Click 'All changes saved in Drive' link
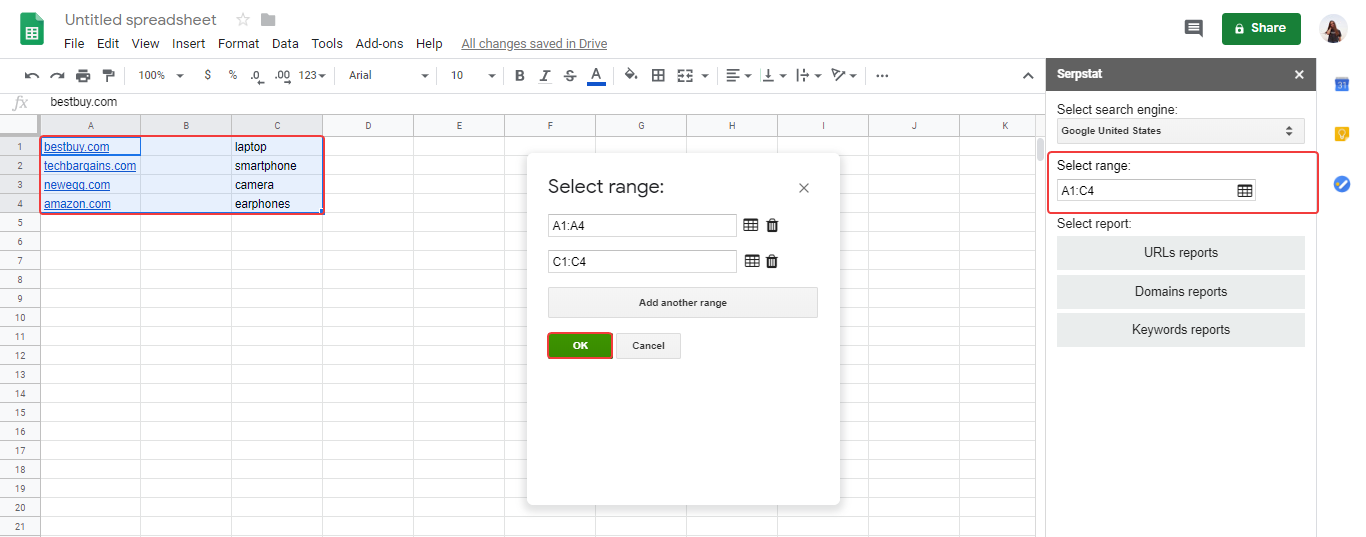The image size is (1366, 537). pos(534,44)
